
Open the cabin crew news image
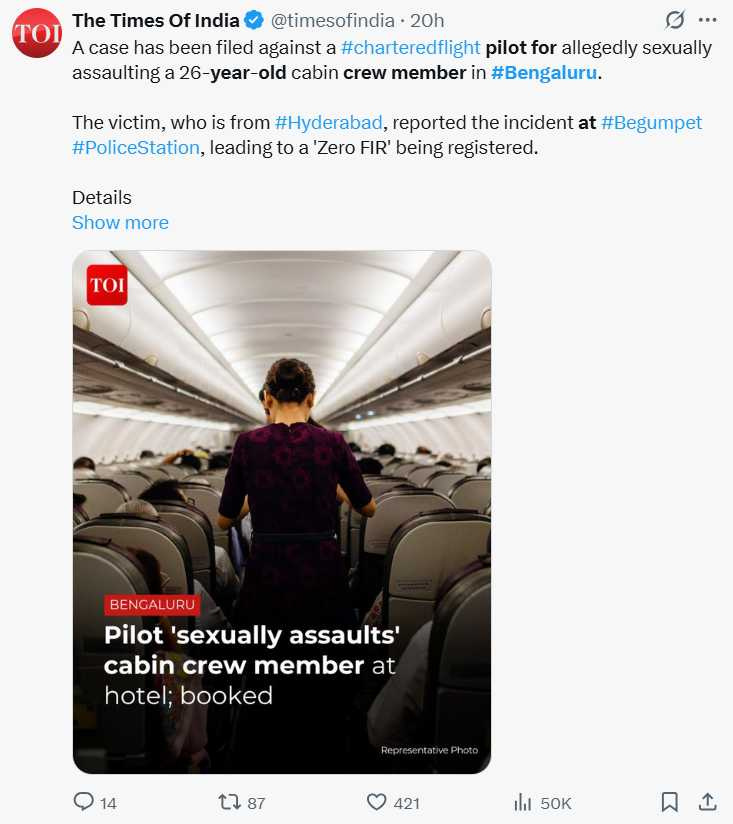[281, 511]
